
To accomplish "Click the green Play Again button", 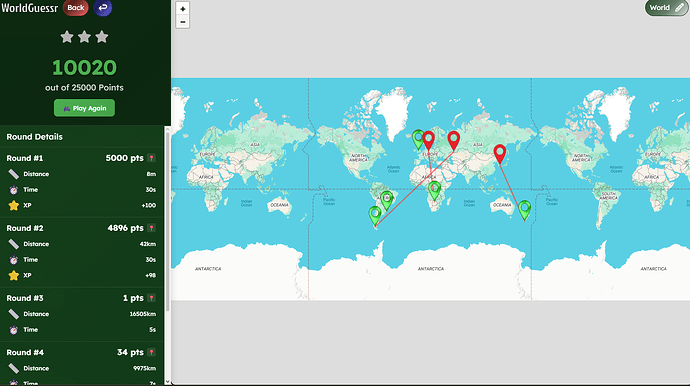I will coord(84,108).
